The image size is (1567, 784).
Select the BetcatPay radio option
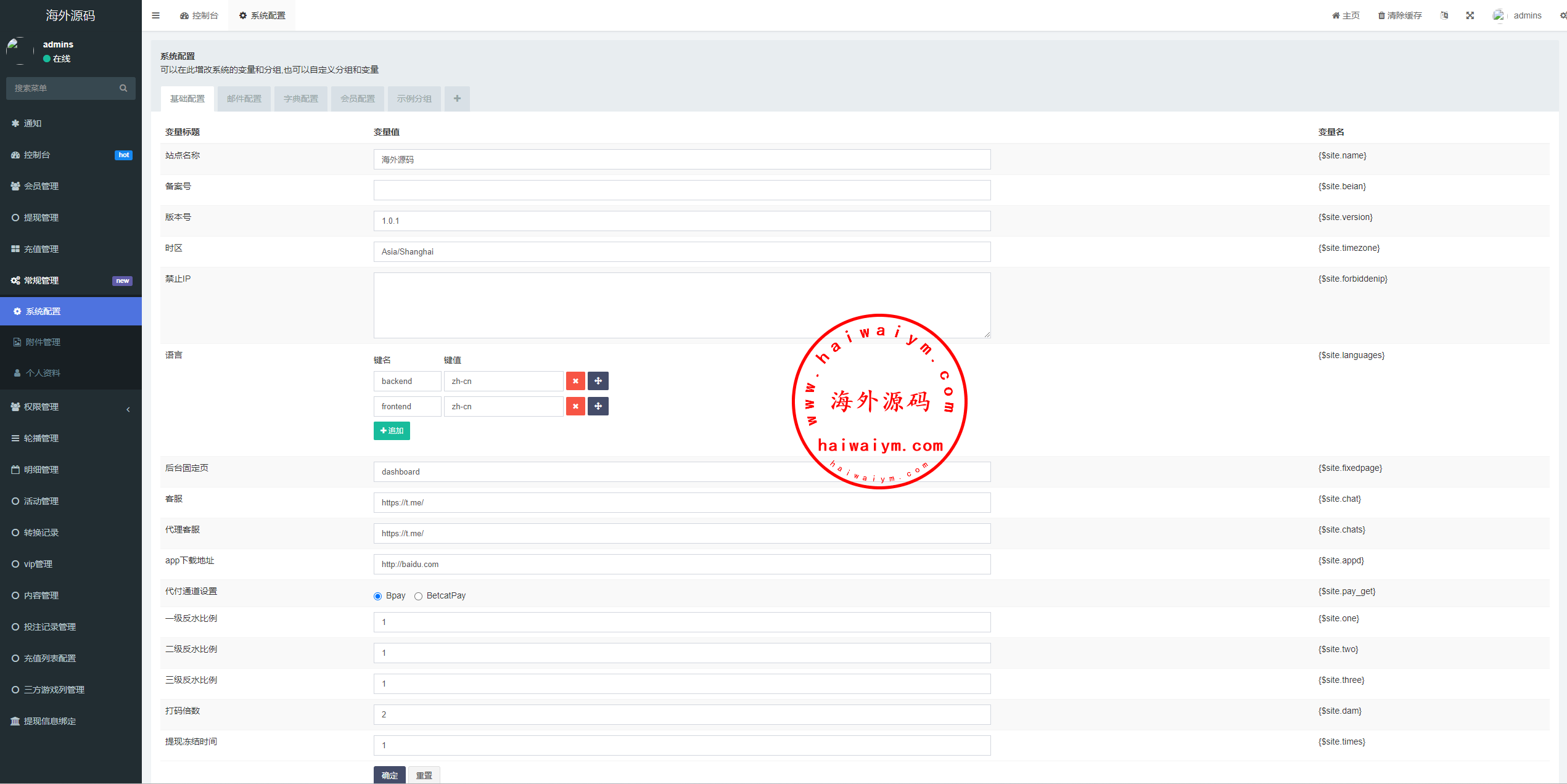(419, 596)
